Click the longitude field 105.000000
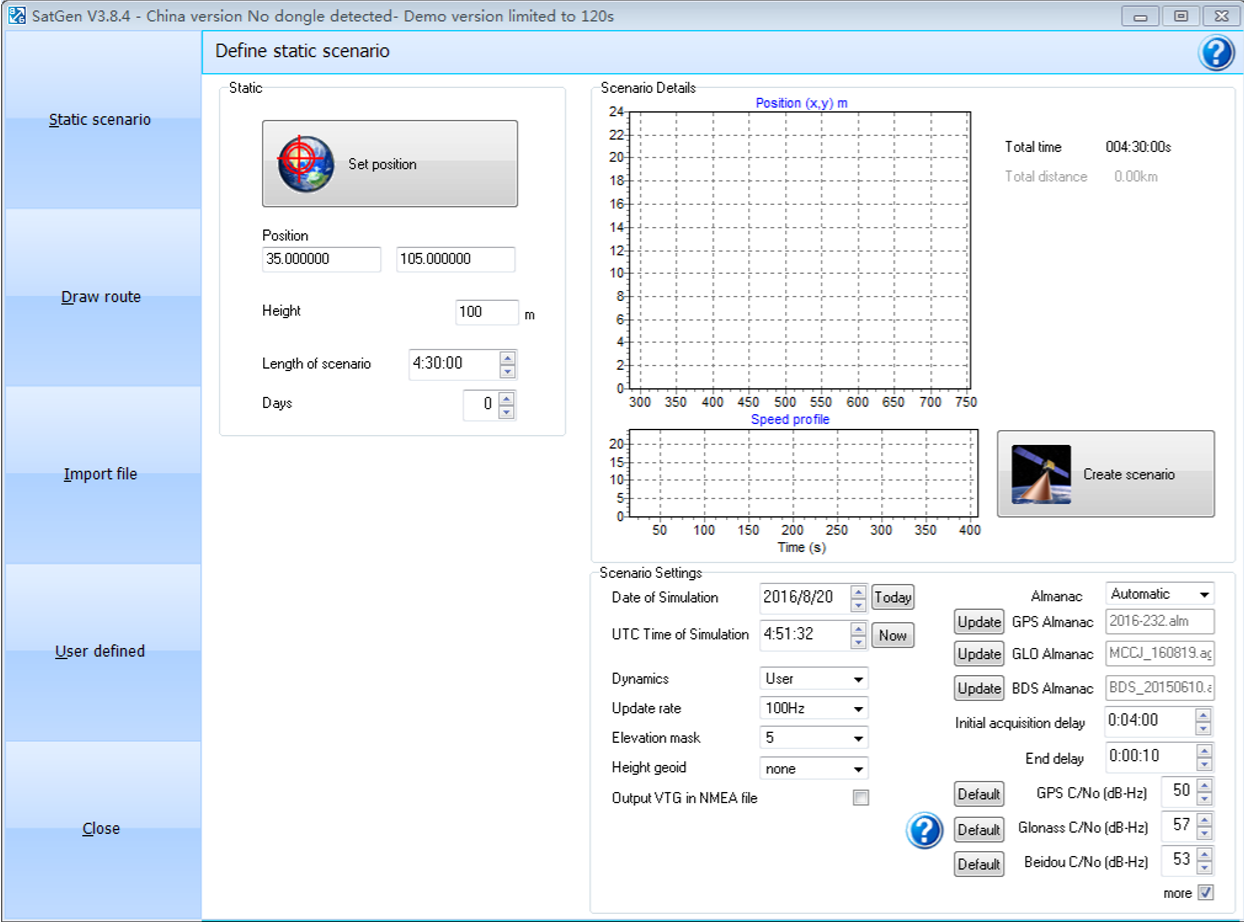 [x=456, y=259]
